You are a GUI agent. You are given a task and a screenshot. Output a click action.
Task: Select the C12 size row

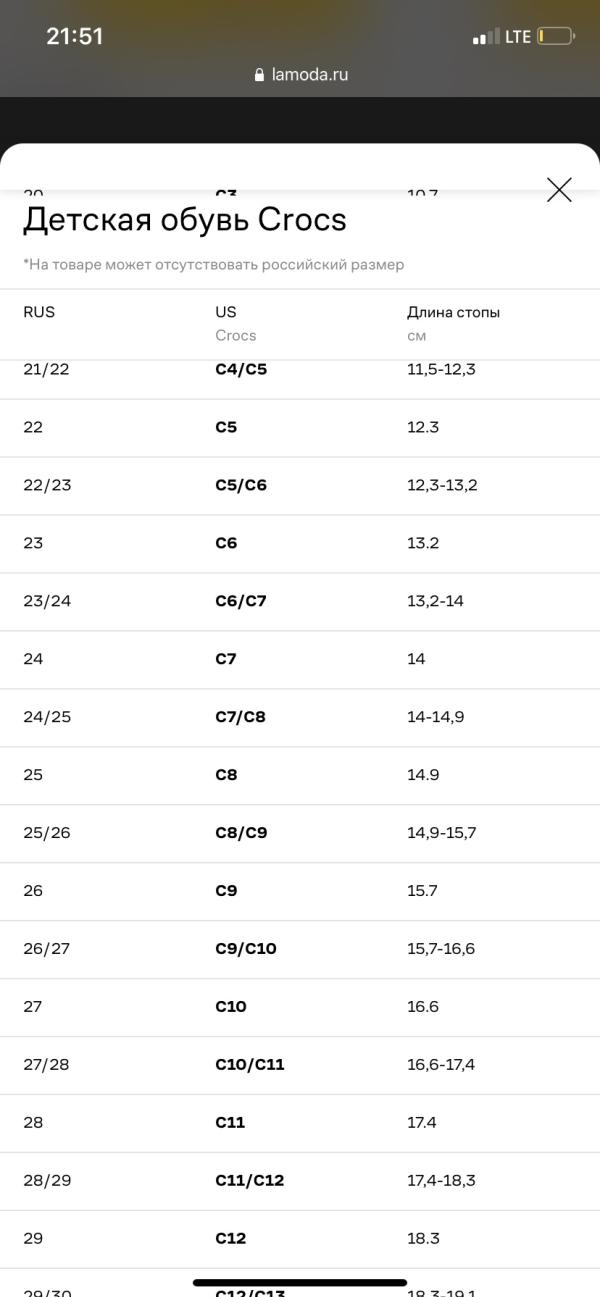[300, 1238]
